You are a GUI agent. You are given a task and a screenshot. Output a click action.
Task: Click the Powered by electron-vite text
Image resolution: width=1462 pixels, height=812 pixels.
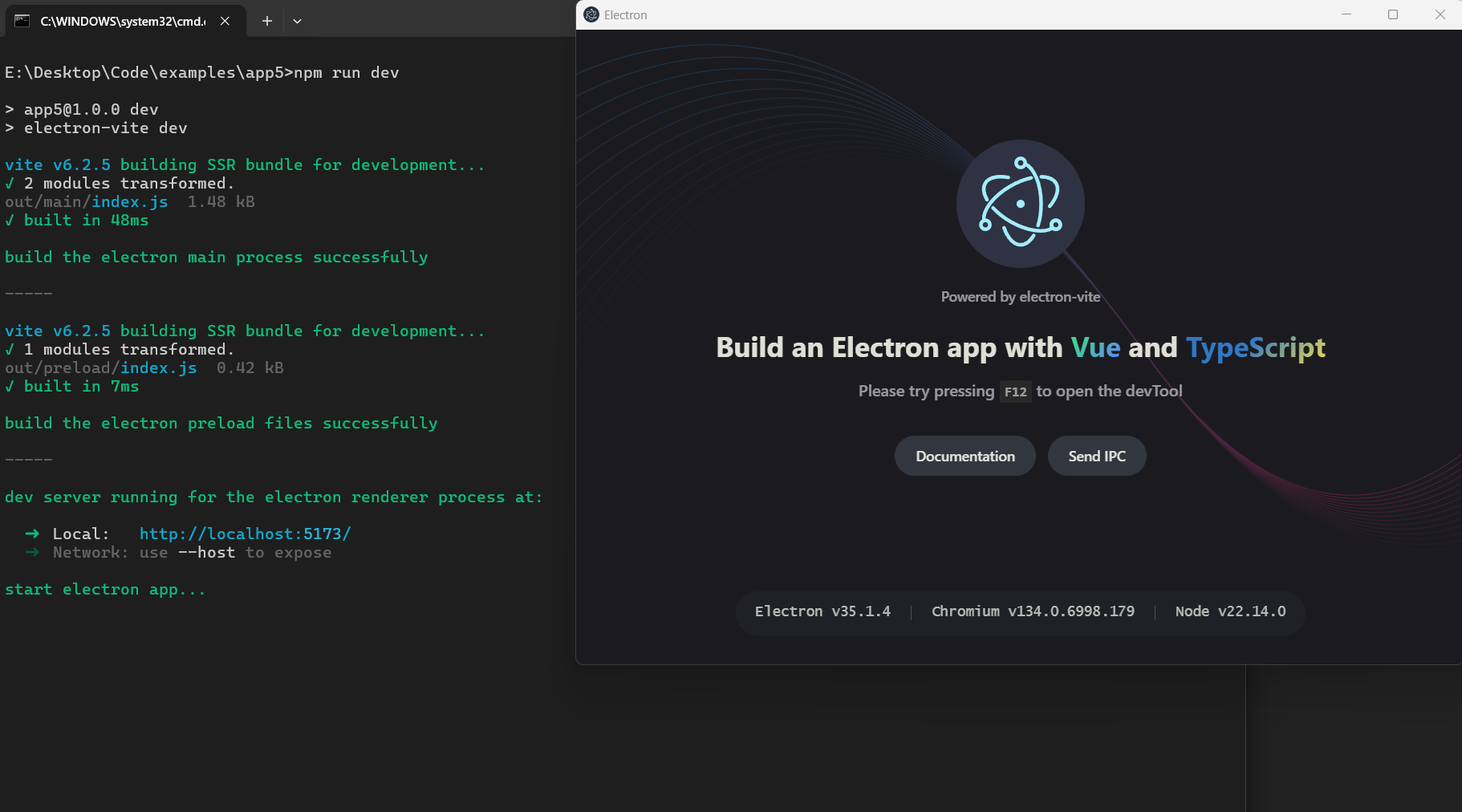[1020, 297]
